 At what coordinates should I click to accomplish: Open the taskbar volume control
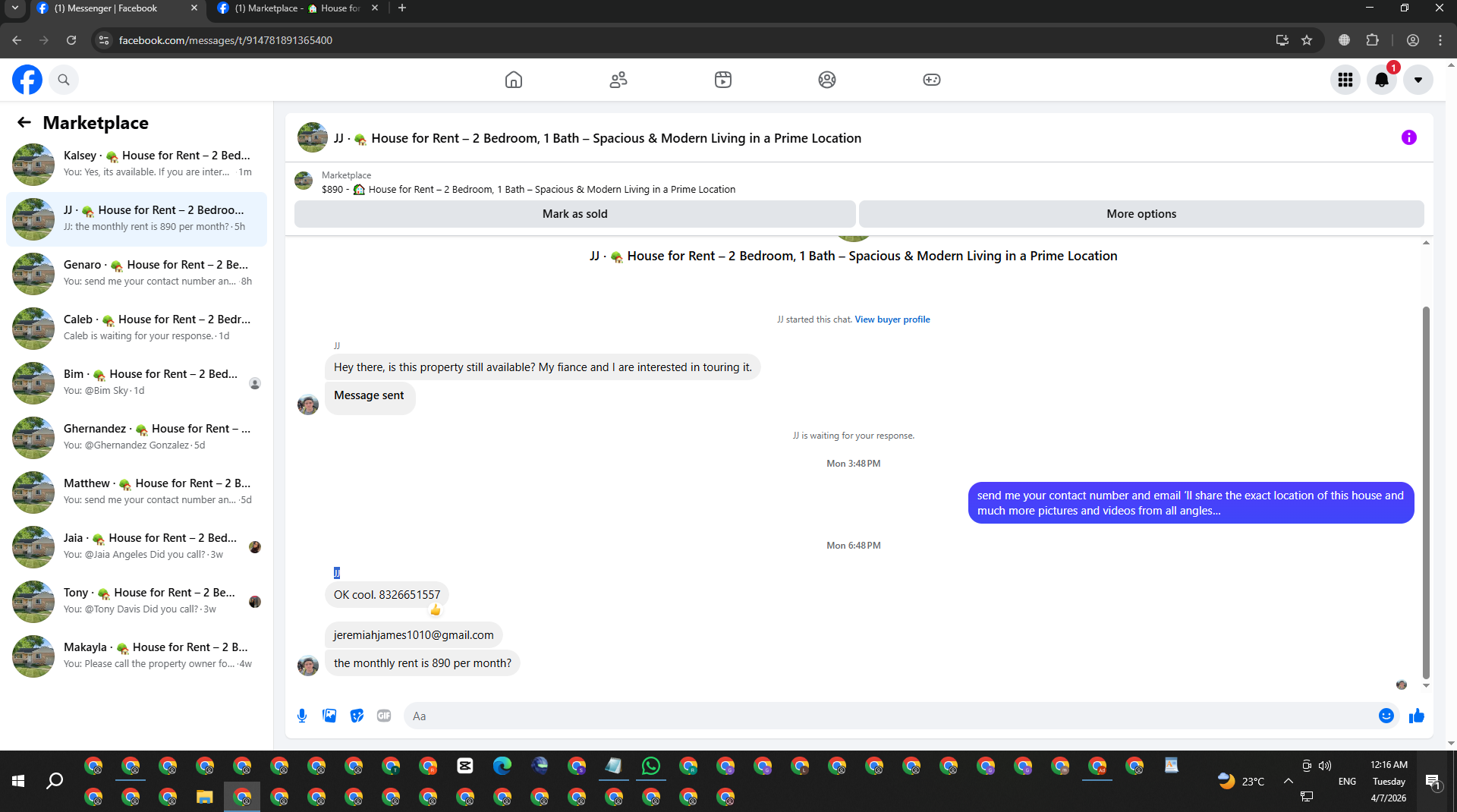[1325, 766]
